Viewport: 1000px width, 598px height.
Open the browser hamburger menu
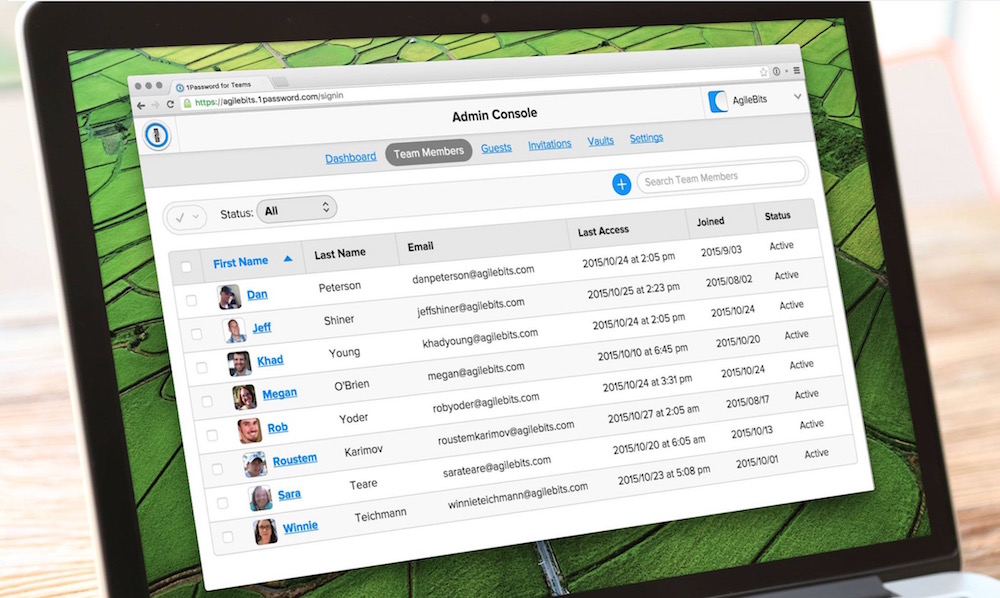[797, 70]
